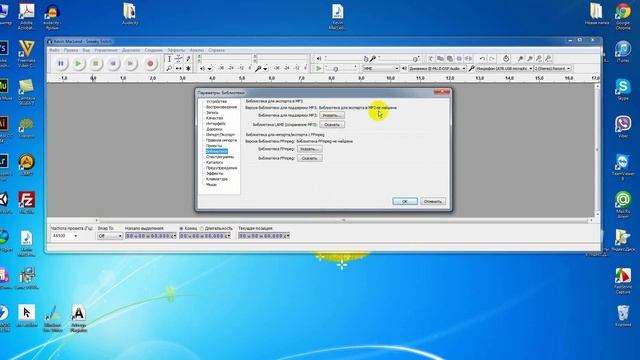This screenshot has height=360, width=640.
Task: Click the Copy icon in edit toolbar
Action: tap(440, 59)
